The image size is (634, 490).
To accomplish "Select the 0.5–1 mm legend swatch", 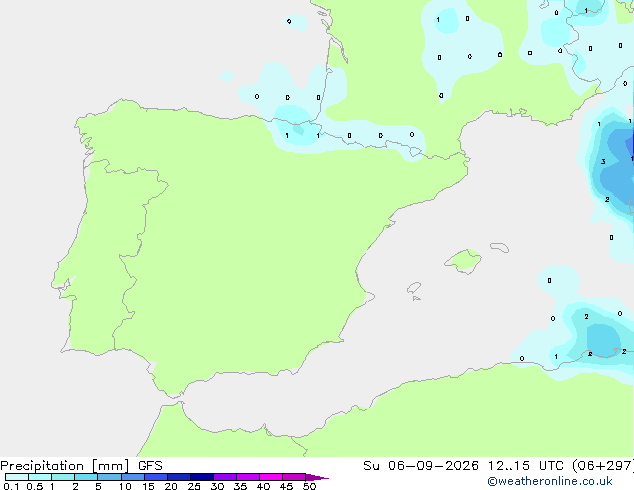I will pyautogui.click(x=40, y=477).
